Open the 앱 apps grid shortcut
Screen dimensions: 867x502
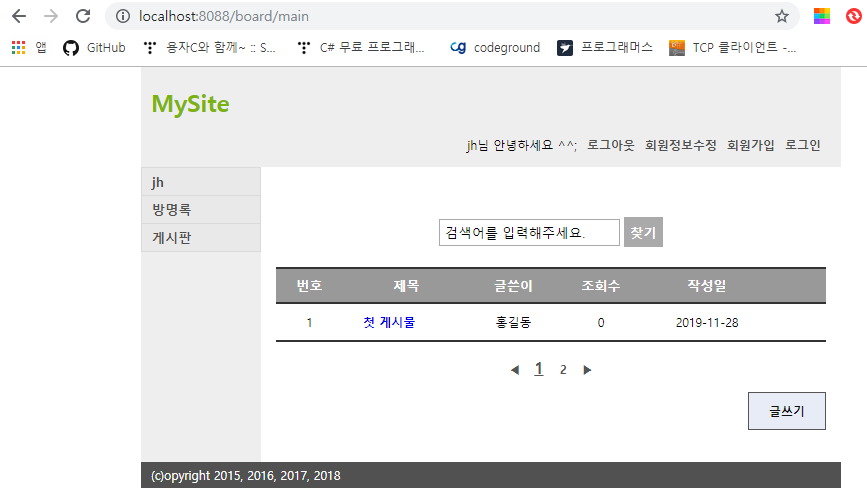(x=29, y=48)
